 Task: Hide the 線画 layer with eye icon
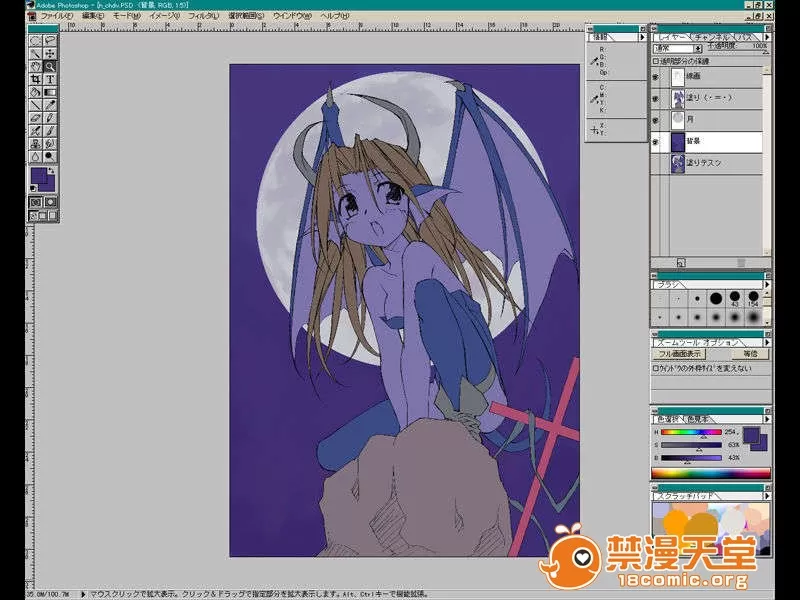click(x=656, y=76)
